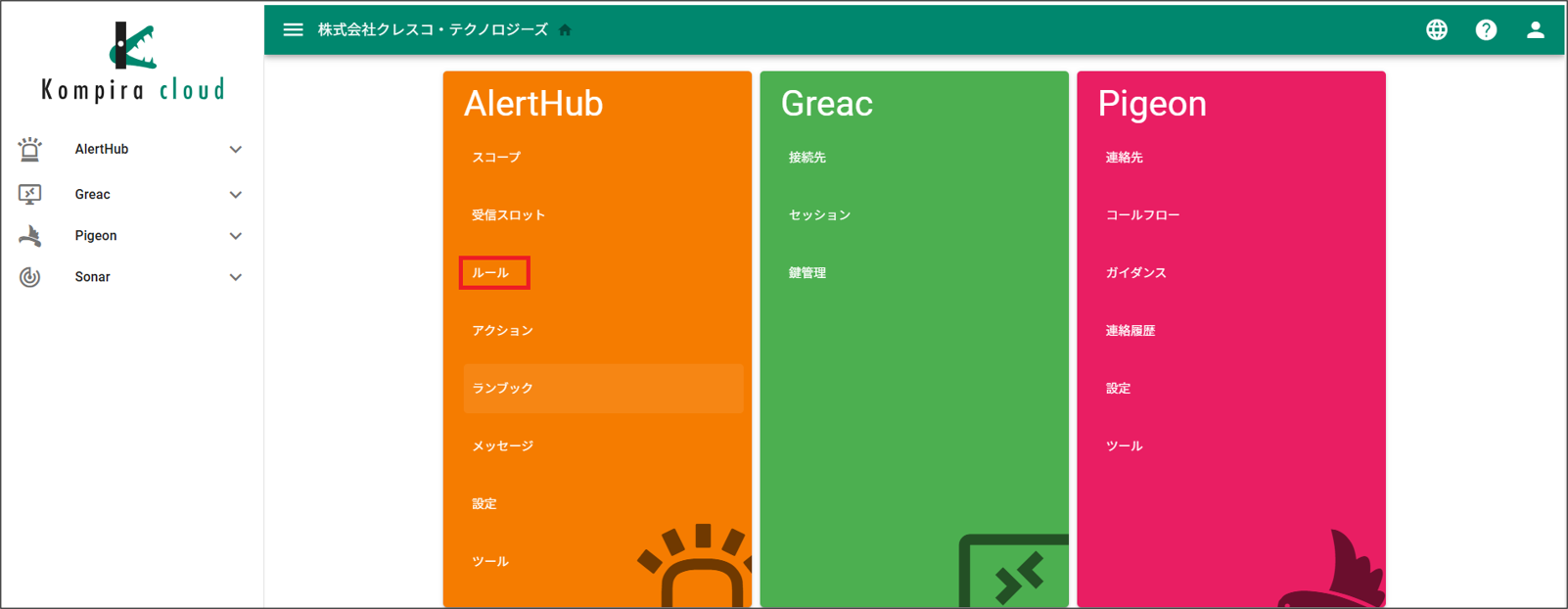Select Greac label in the sidebar
1568x609 pixels.
92,194
